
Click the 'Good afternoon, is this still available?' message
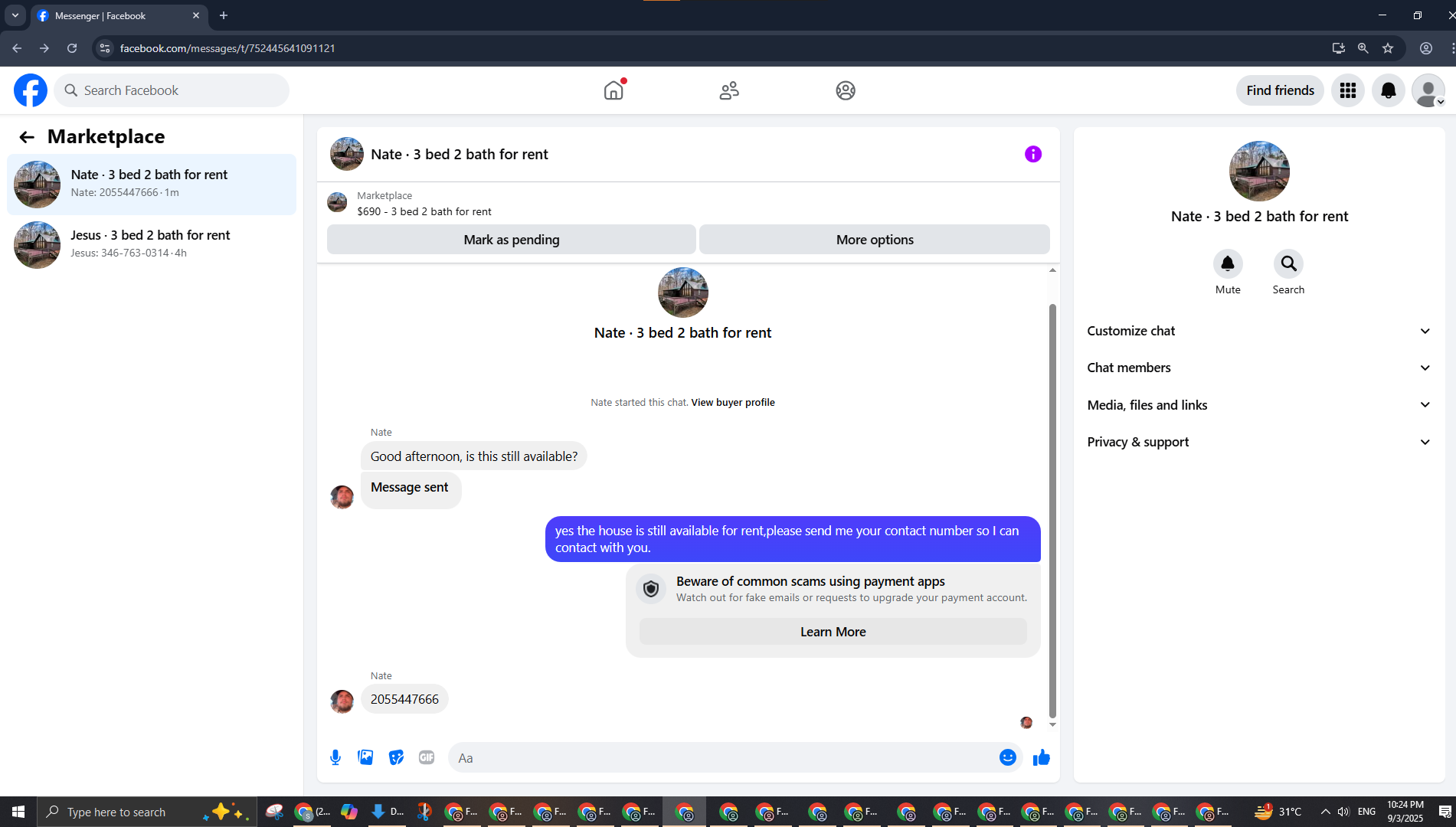[x=474, y=456]
